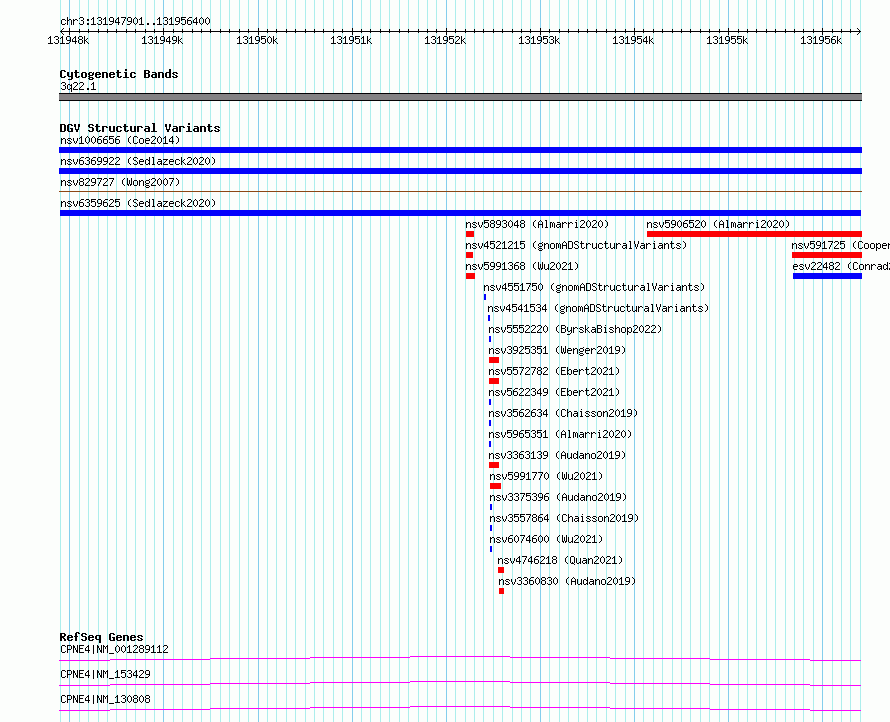Click ruler position 131948k
This screenshot has height=722, width=890.
(68, 40)
